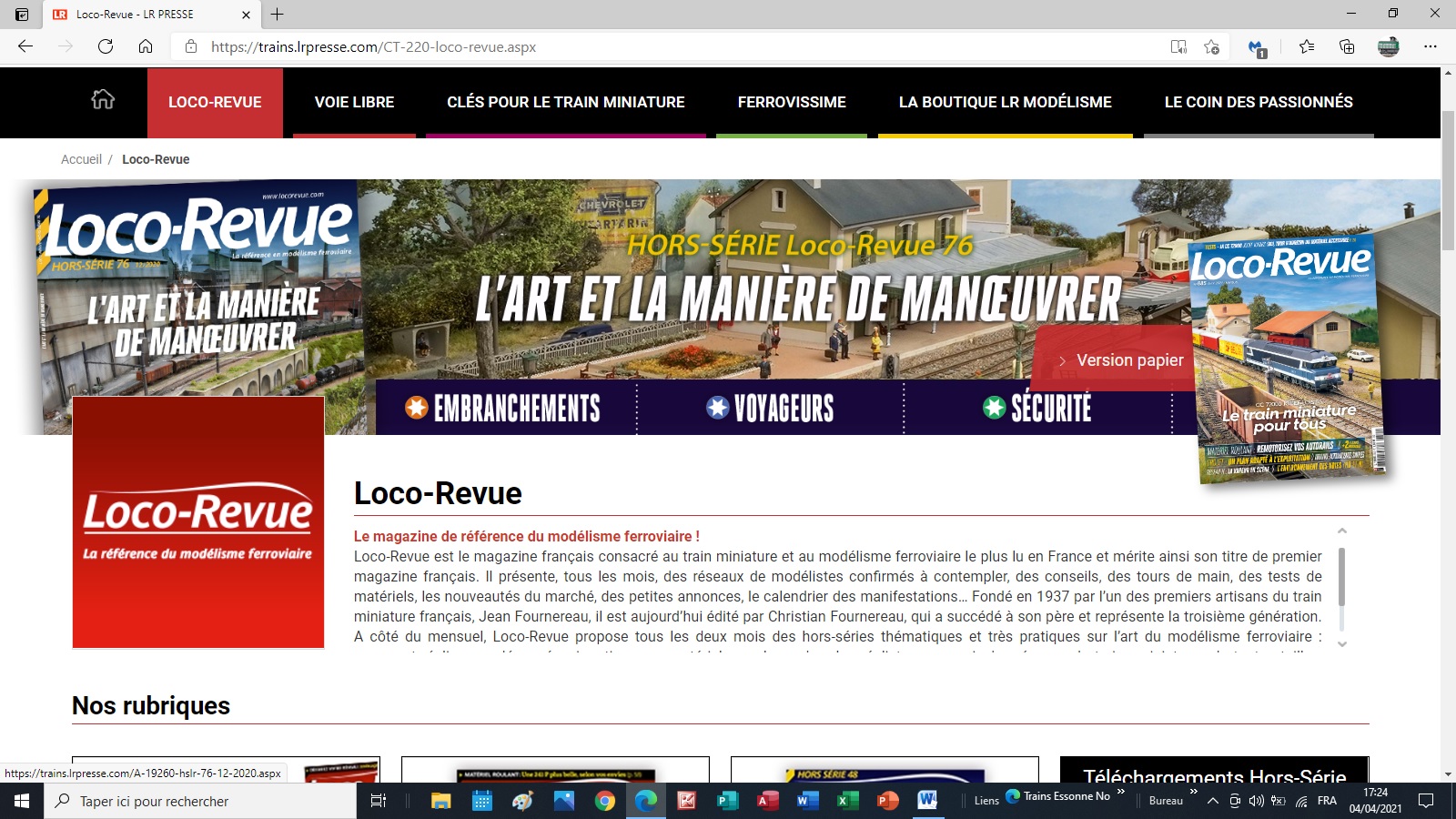Select the LOCO-REVUE menu tab

click(215, 103)
